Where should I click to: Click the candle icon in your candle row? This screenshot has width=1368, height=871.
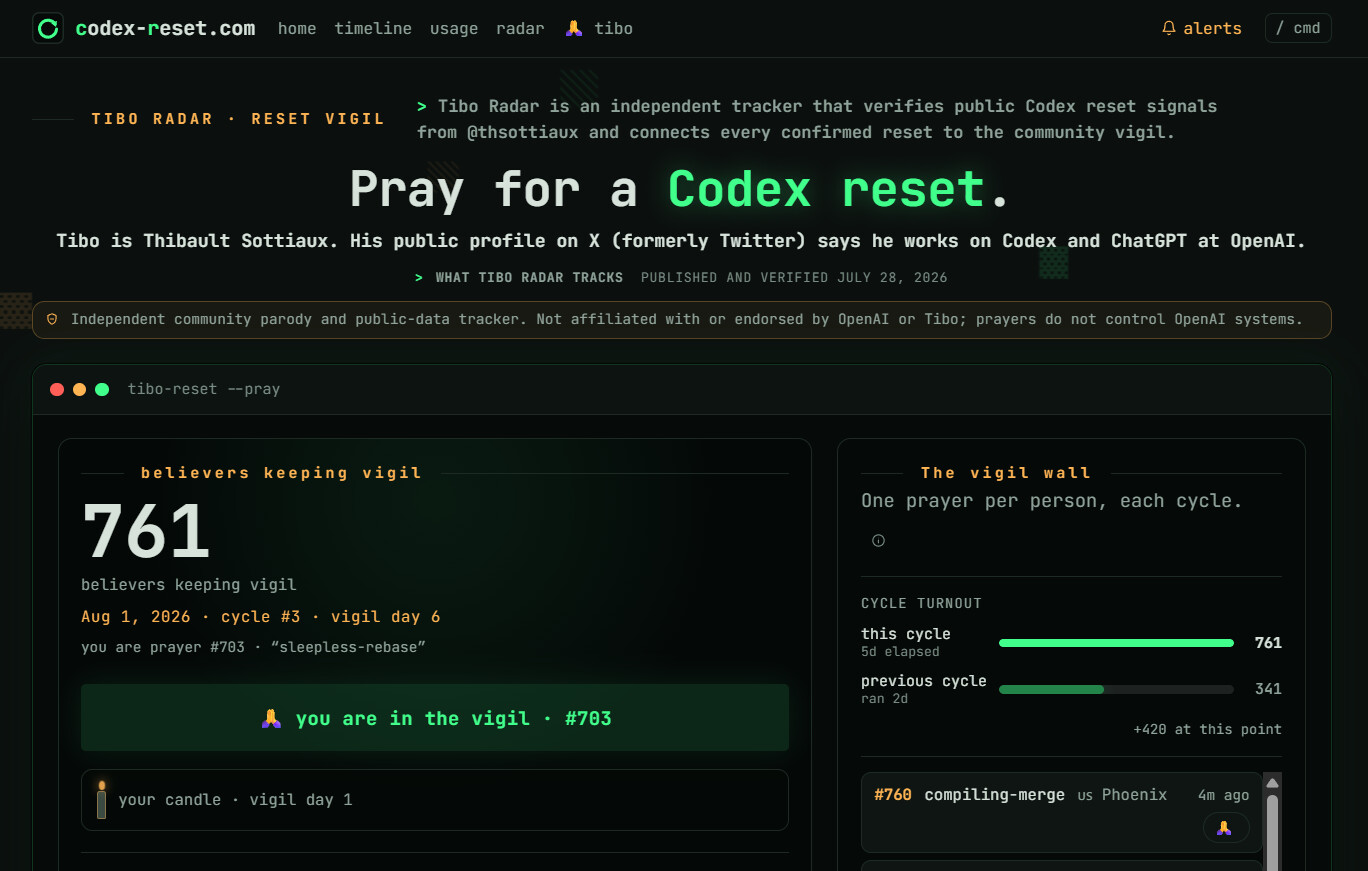click(x=101, y=800)
